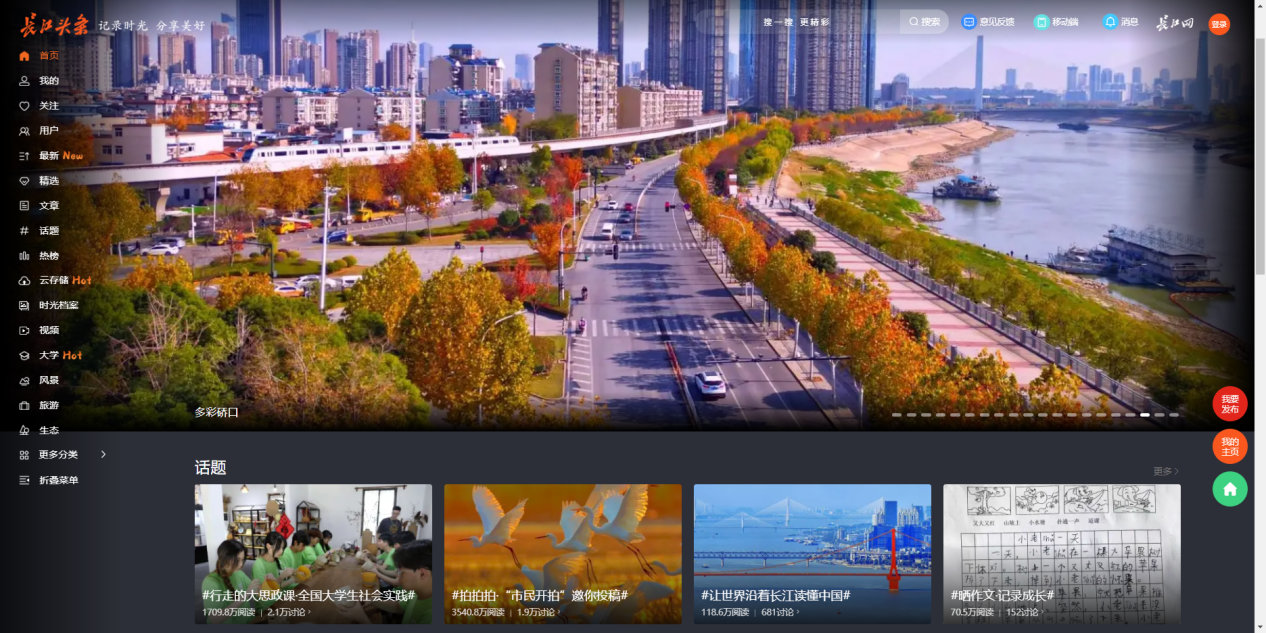The height and width of the screenshot is (633, 1266).
Task: Select the last carousel indicator dot
Action: 1174,414
